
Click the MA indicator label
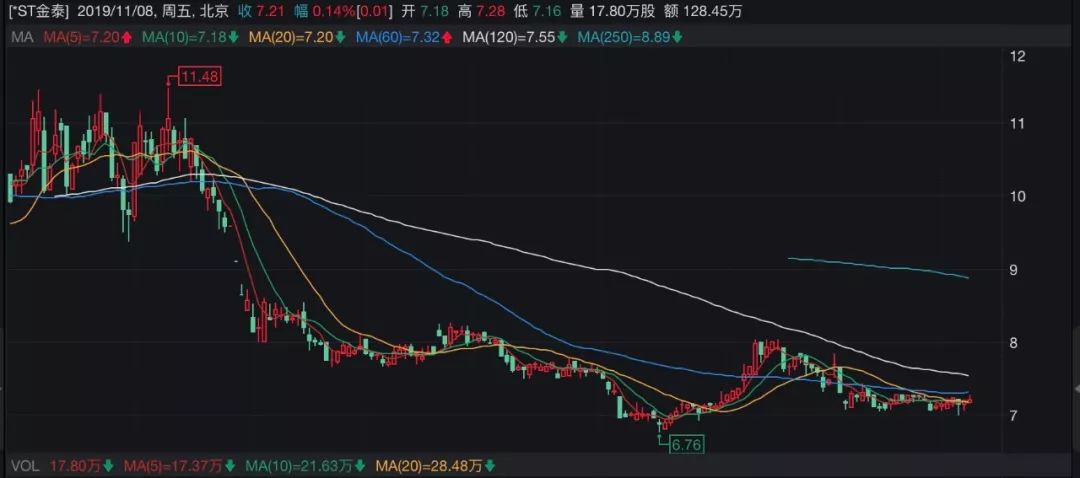(22, 37)
